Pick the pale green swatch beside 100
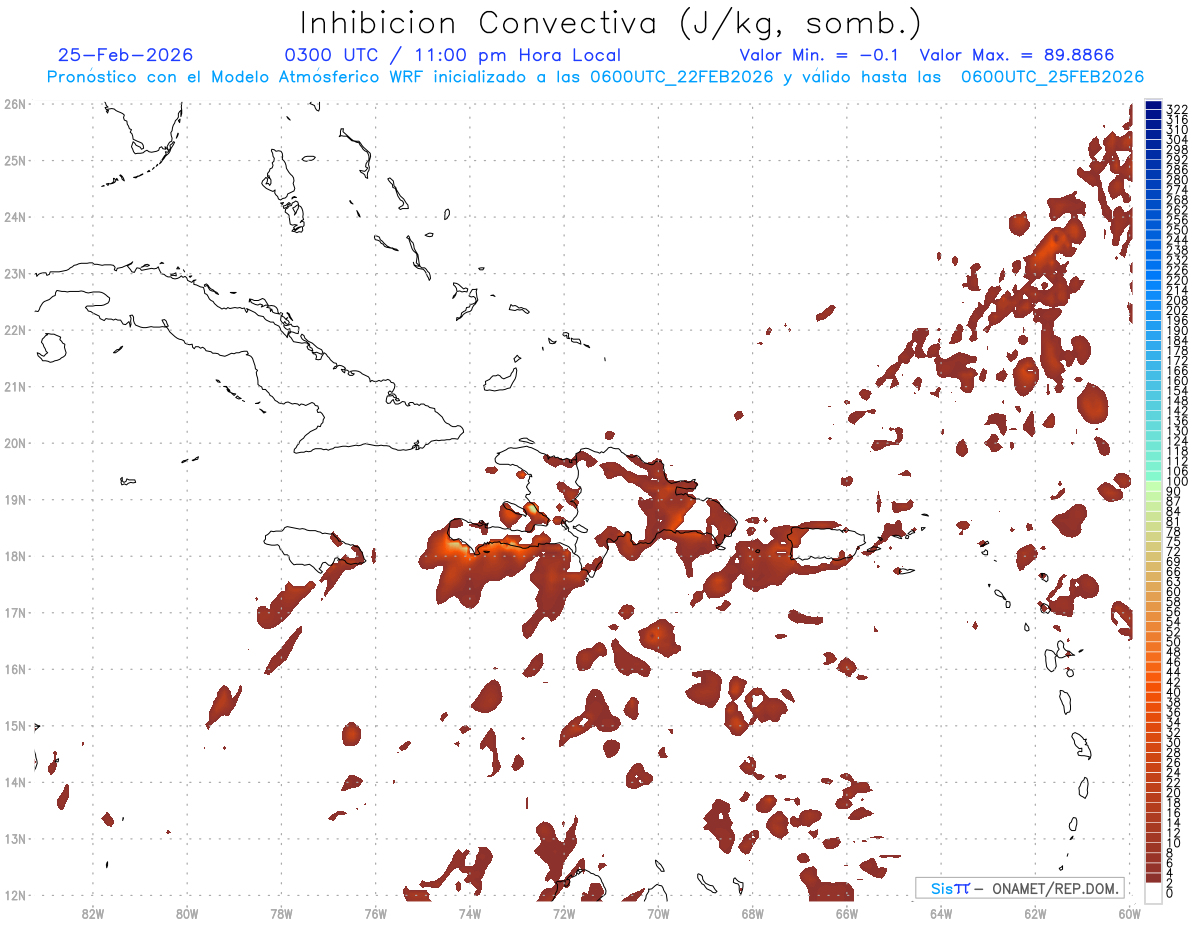The image size is (1200, 927). click(x=1154, y=487)
